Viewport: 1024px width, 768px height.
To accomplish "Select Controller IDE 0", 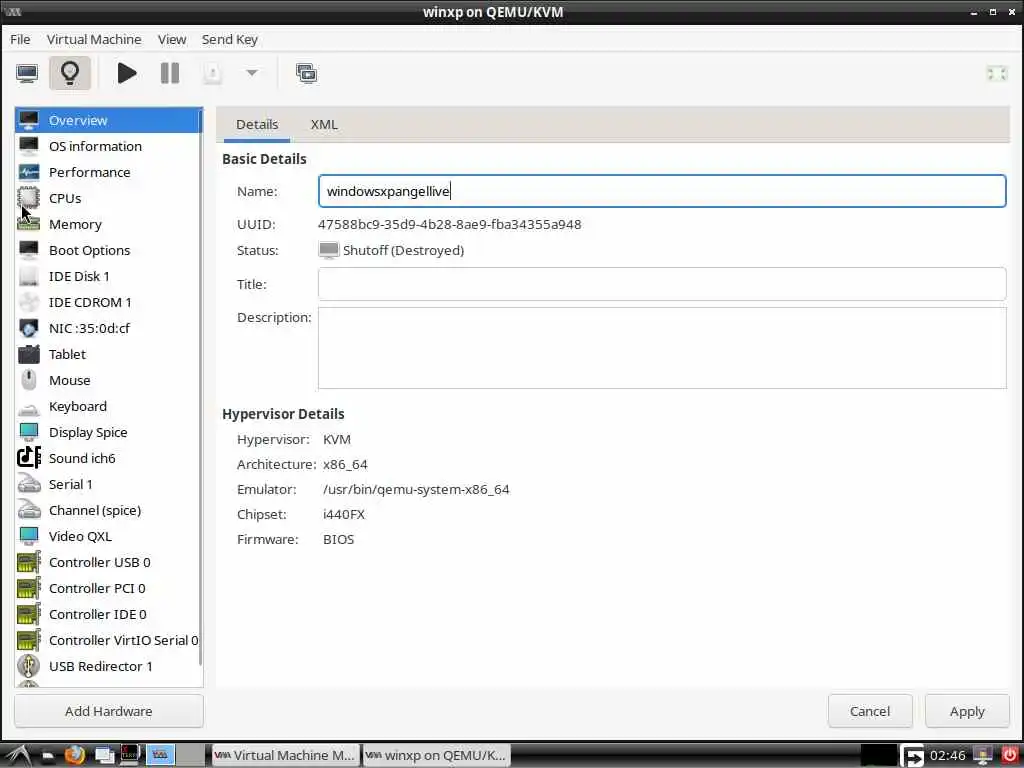I will pos(108,615).
